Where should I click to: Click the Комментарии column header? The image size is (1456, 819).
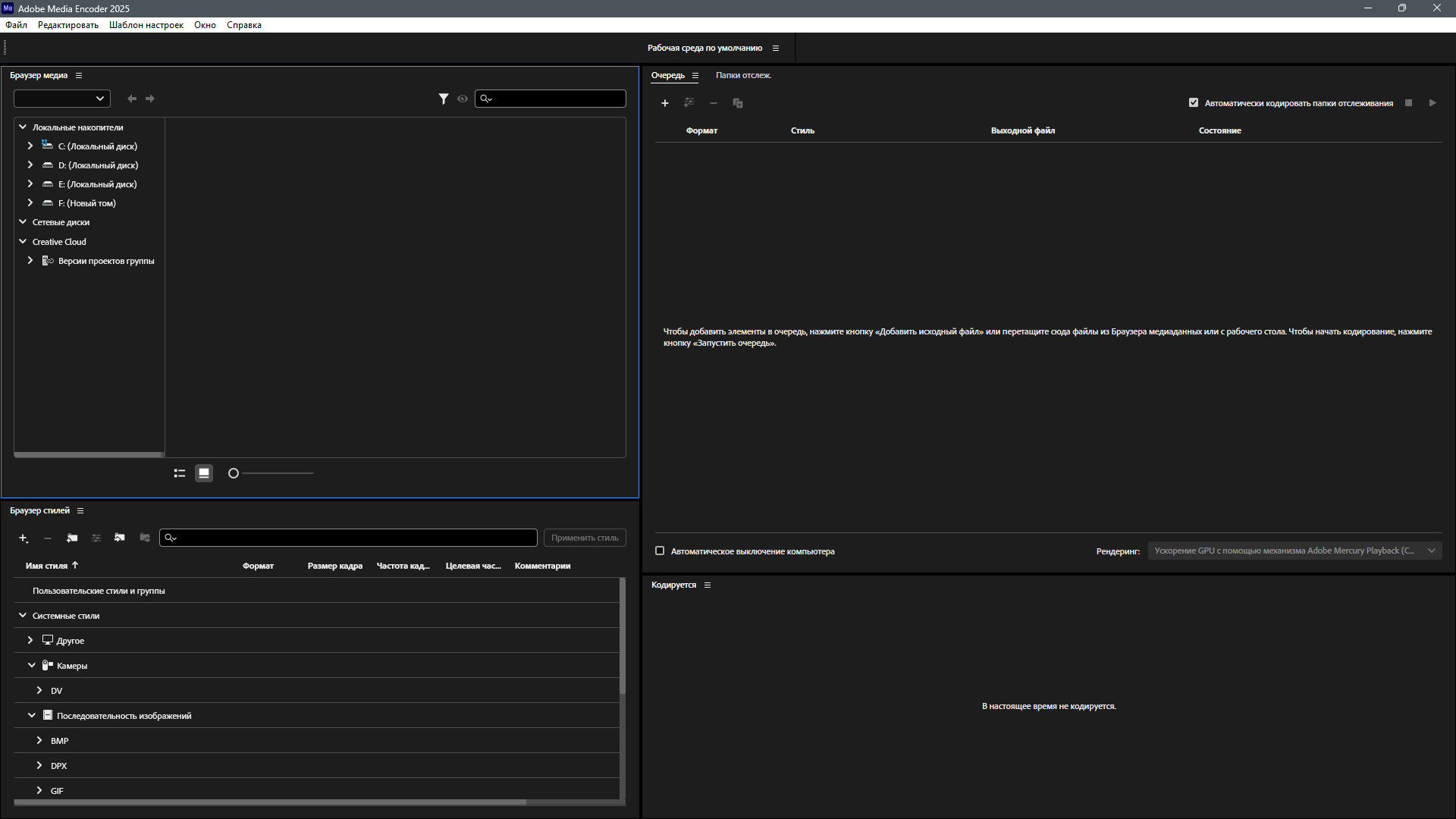542,566
